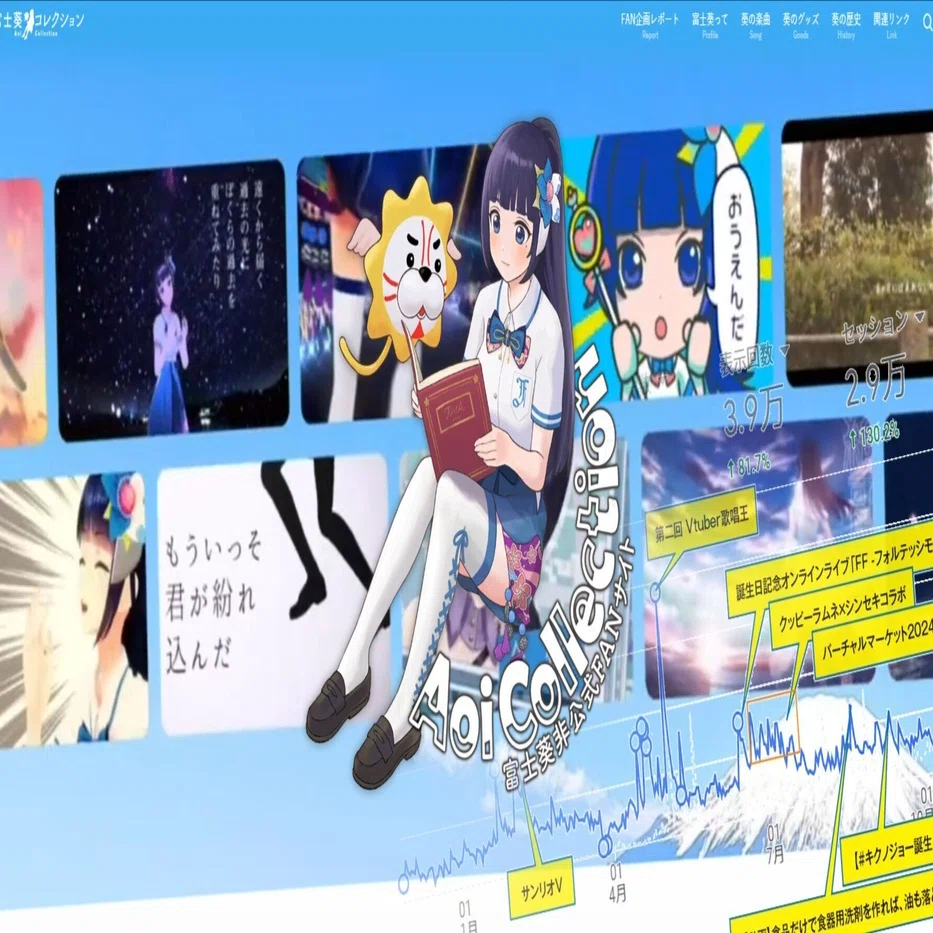Viewport: 933px width, 933px height.
Task: Click the 3.9万 display count value
Action: coord(752,412)
